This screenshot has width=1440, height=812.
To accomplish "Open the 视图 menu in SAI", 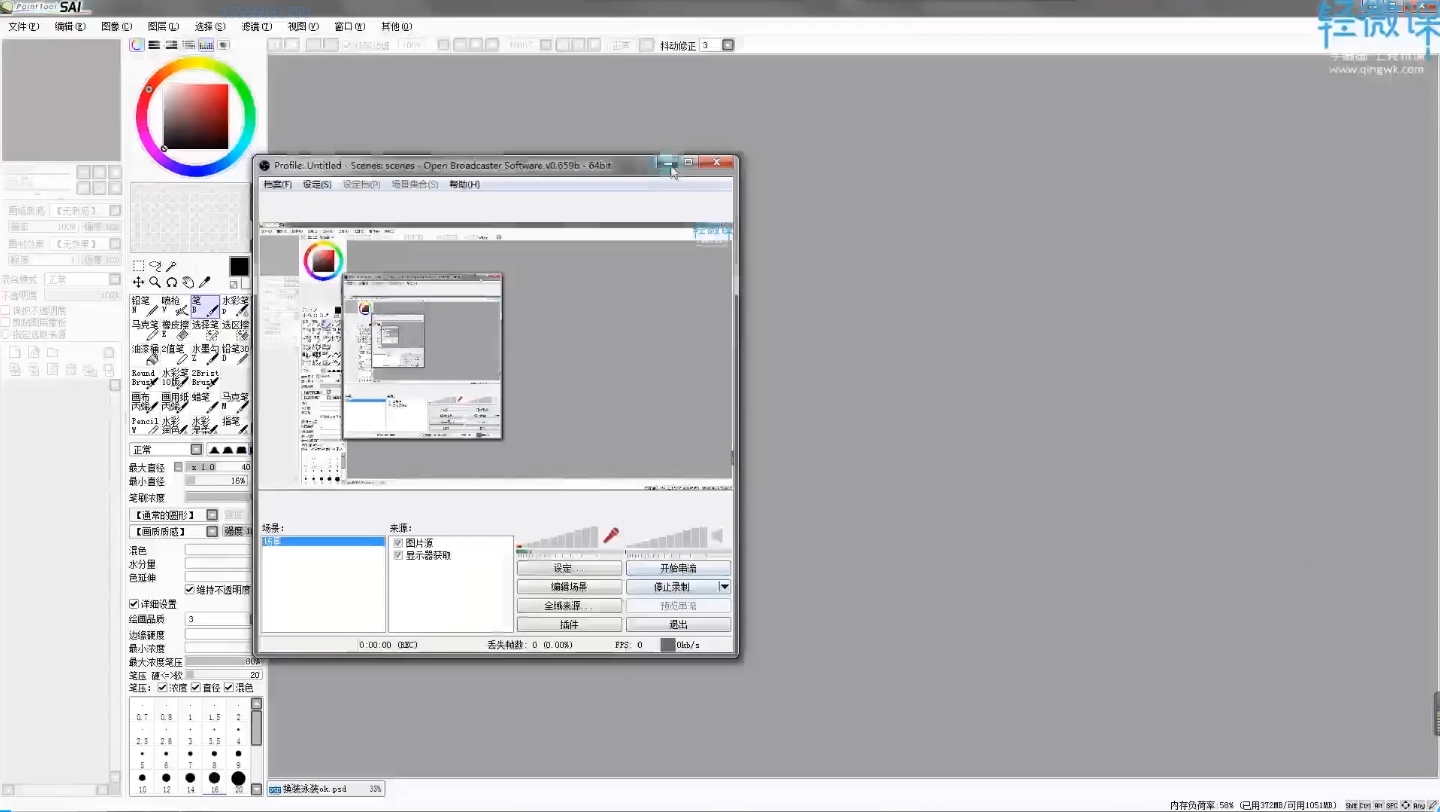I will coord(303,27).
